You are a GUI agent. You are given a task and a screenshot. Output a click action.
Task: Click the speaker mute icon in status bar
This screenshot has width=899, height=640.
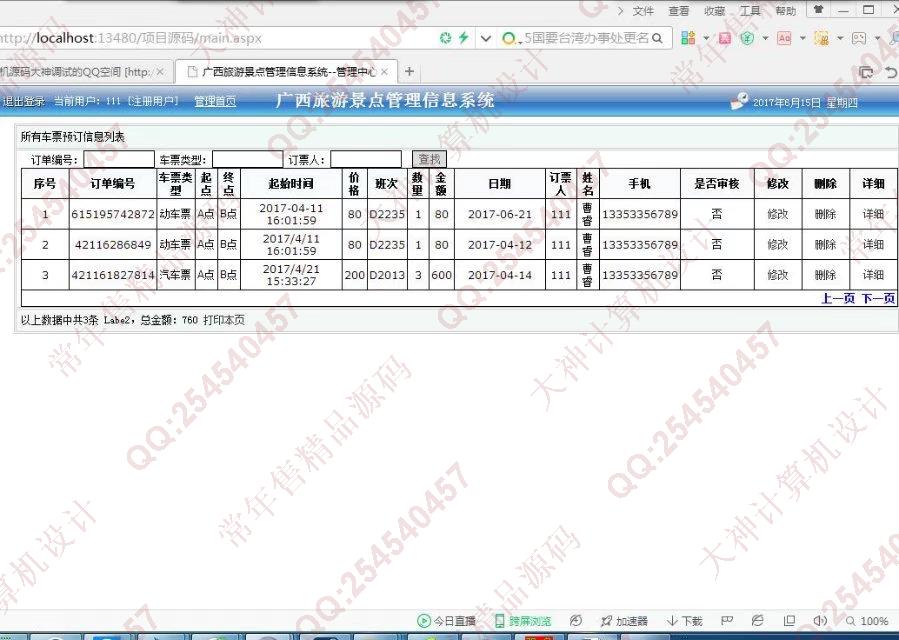[x=820, y=621]
